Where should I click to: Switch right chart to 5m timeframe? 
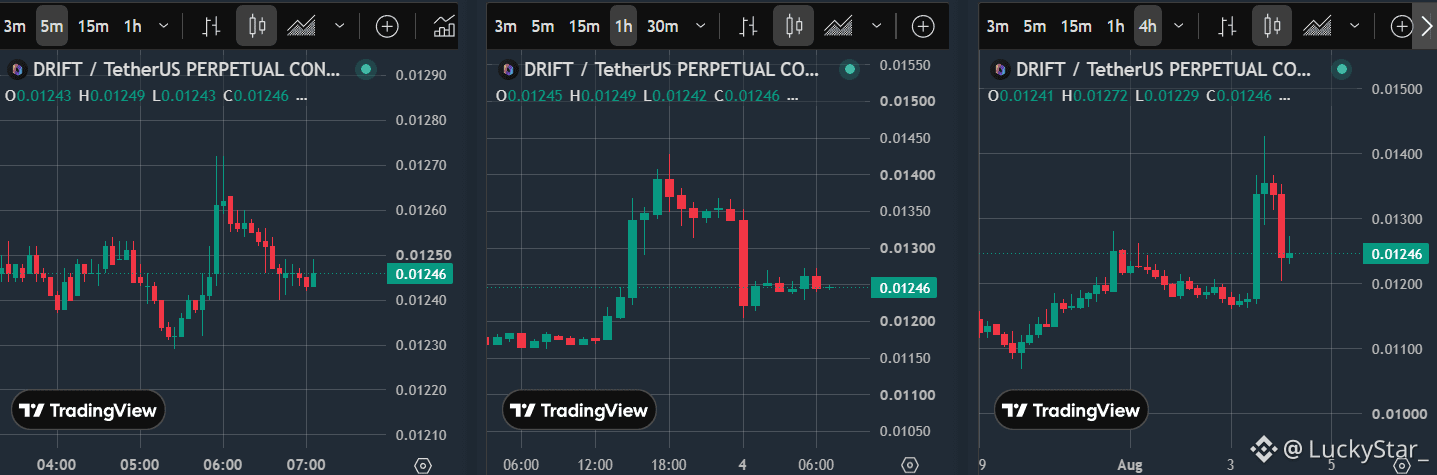tap(1034, 26)
